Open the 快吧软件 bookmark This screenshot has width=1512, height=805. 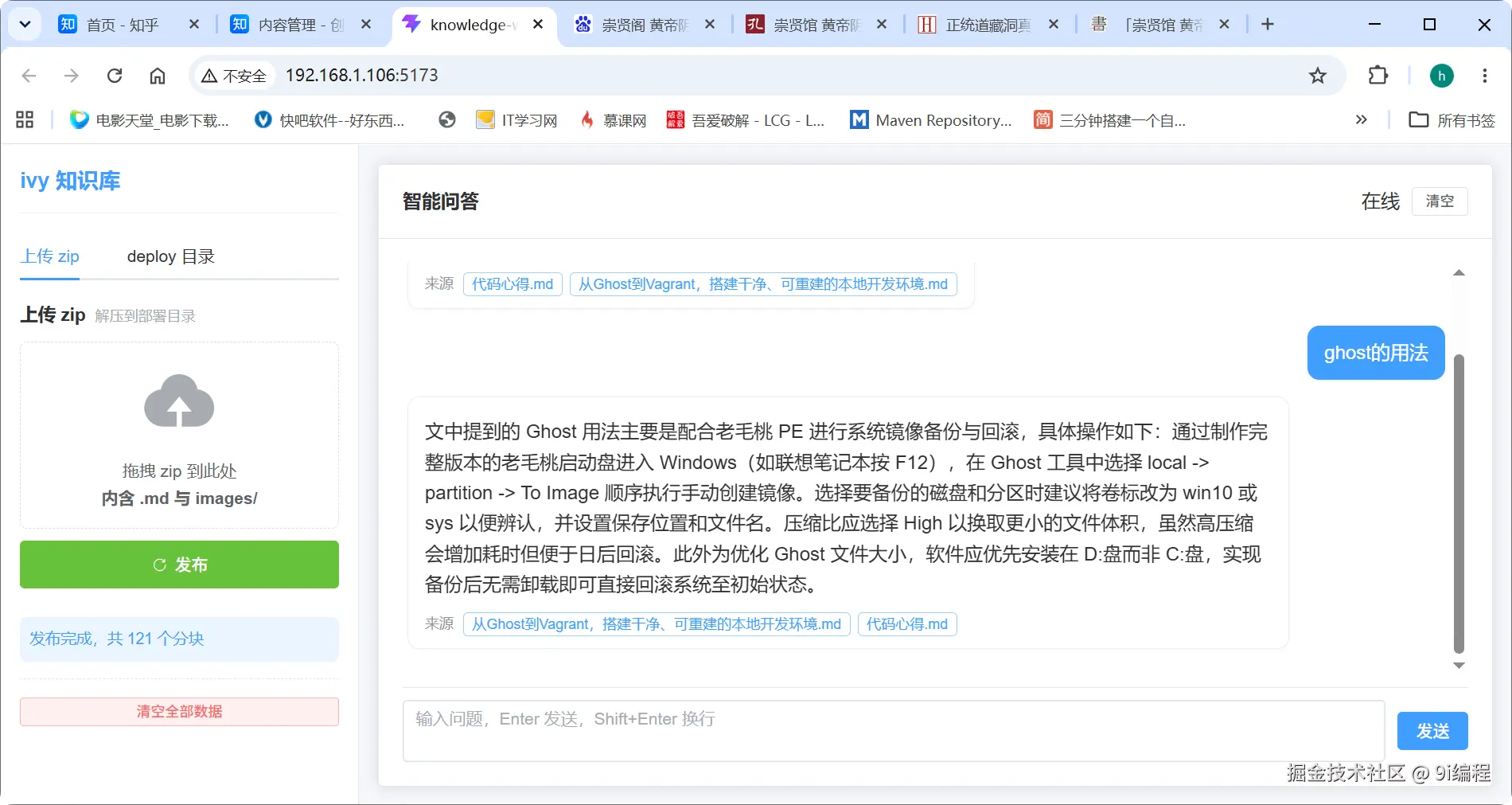[329, 120]
